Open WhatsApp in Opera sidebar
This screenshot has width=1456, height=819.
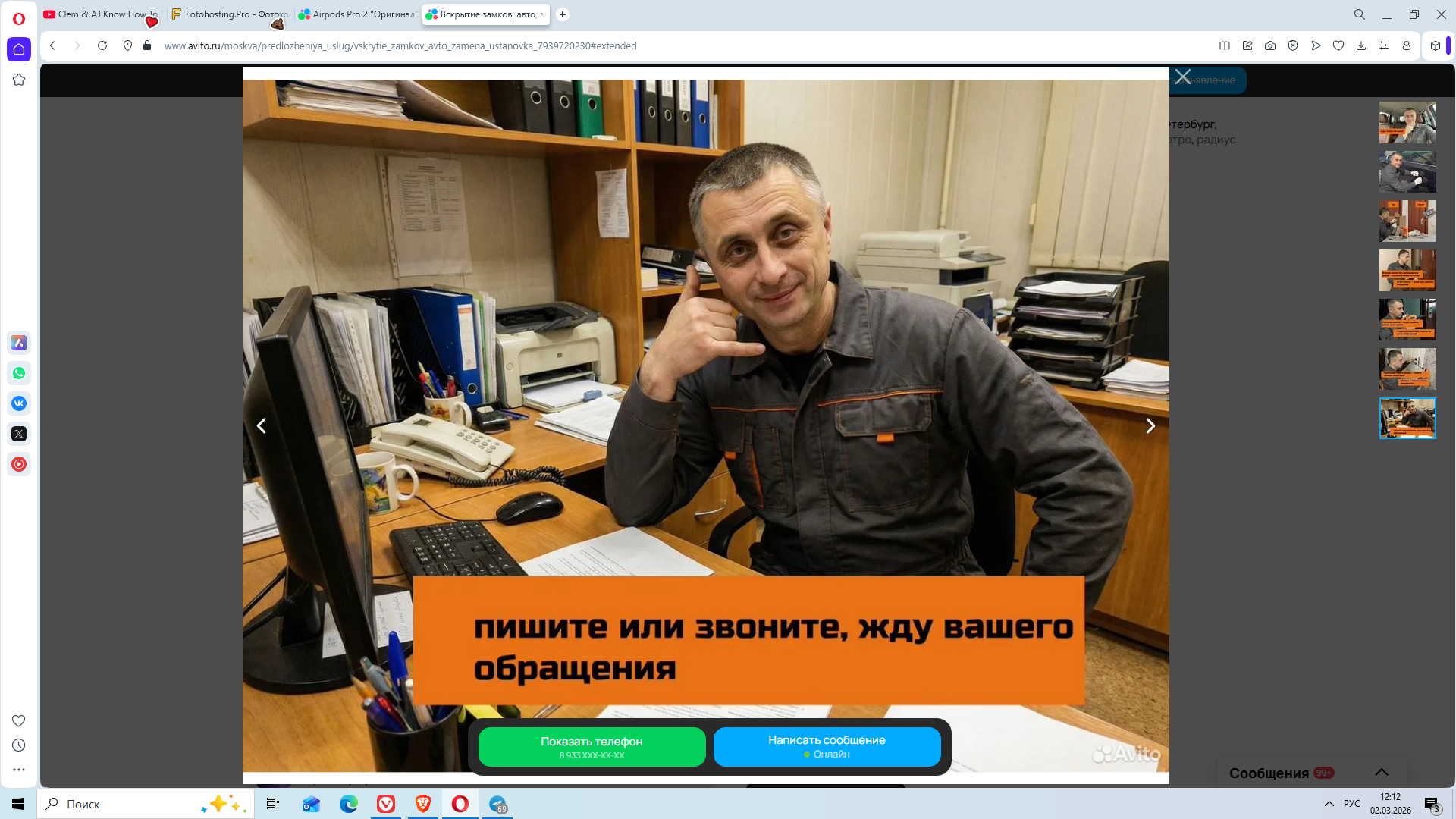click(19, 373)
